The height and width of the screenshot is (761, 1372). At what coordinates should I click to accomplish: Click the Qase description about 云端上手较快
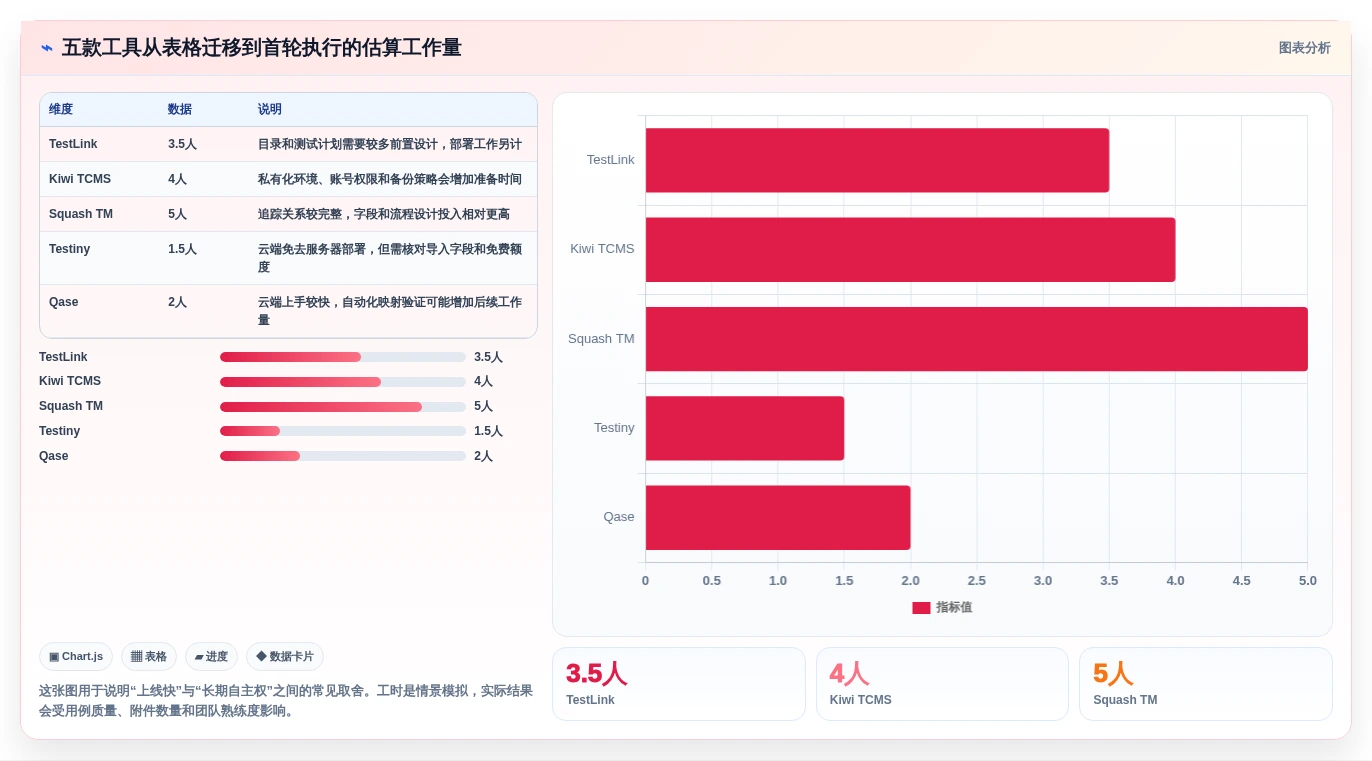pyautogui.click(x=390, y=311)
